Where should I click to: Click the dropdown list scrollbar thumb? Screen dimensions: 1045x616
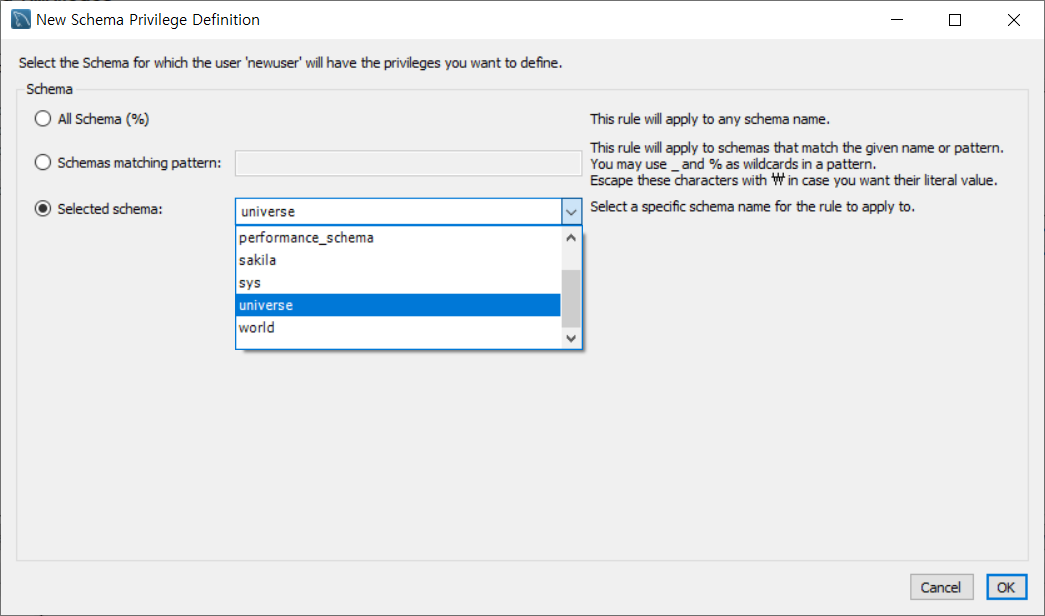click(x=571, y=299)
